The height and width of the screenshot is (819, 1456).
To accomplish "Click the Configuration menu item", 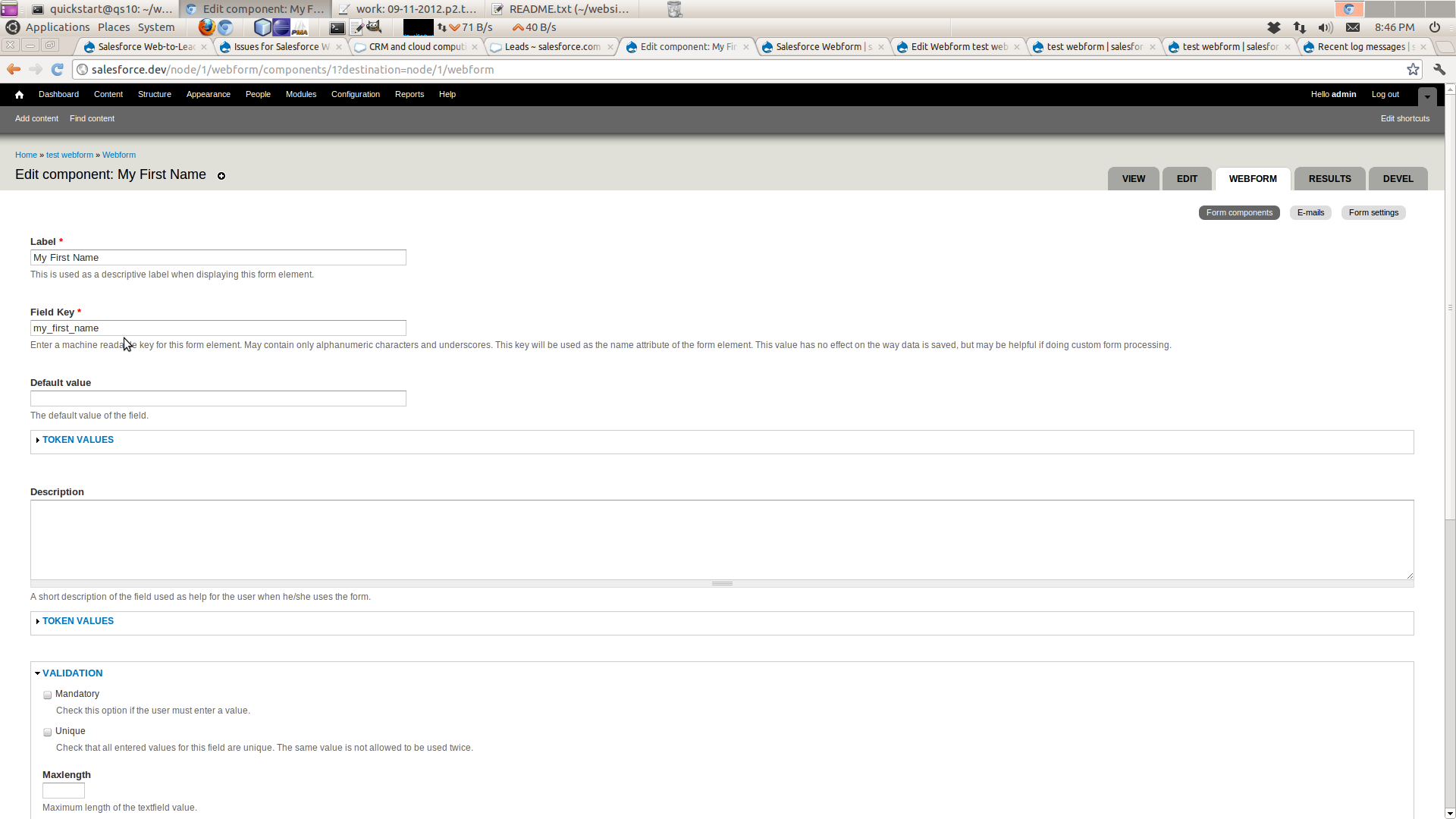I will [356, 94].
